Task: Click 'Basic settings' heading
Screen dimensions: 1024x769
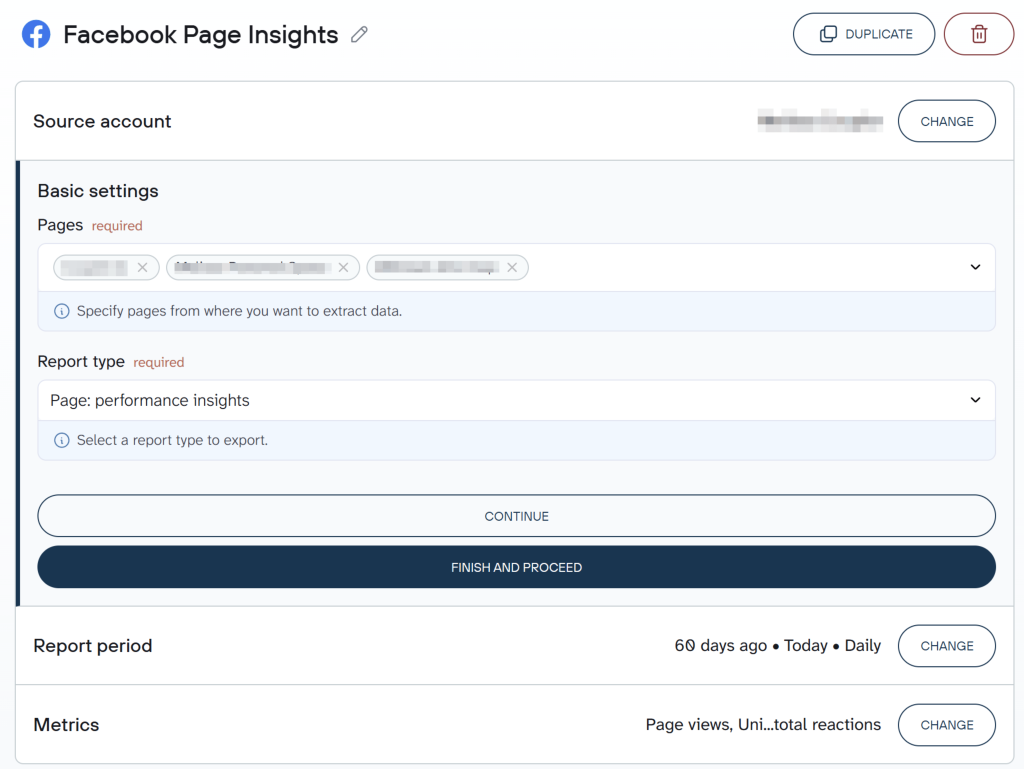Action: (x=98, y=191)
